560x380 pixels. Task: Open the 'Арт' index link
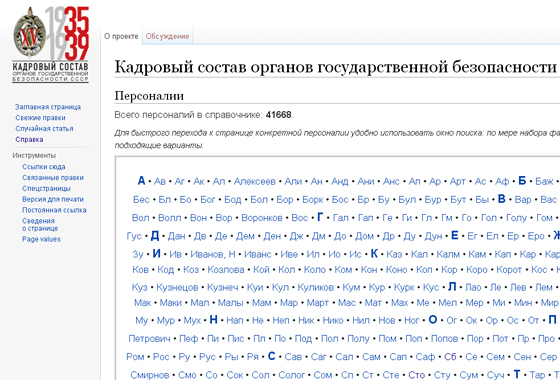tap(458, 181)
